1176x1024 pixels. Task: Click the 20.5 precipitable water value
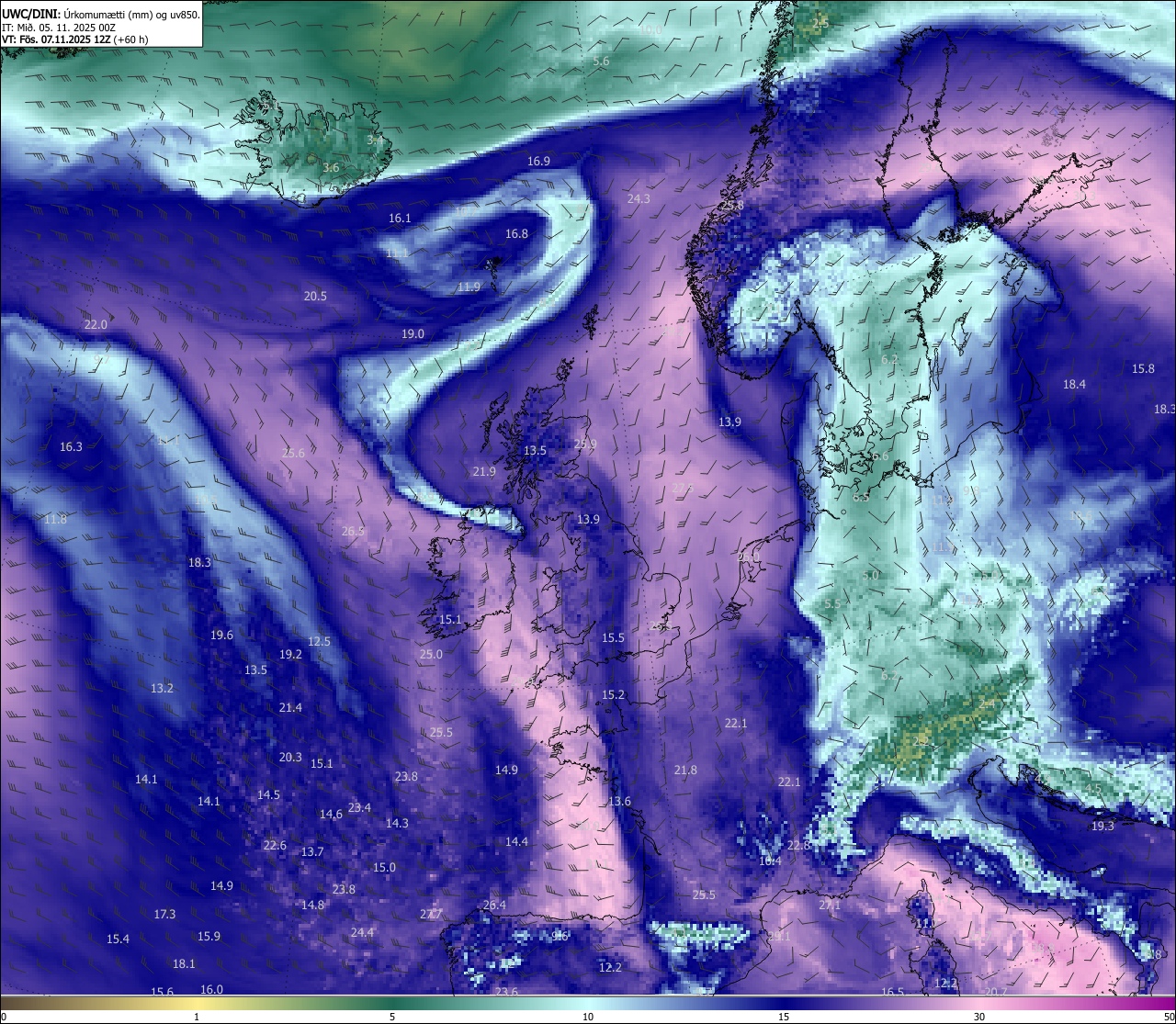click(315, 297)
